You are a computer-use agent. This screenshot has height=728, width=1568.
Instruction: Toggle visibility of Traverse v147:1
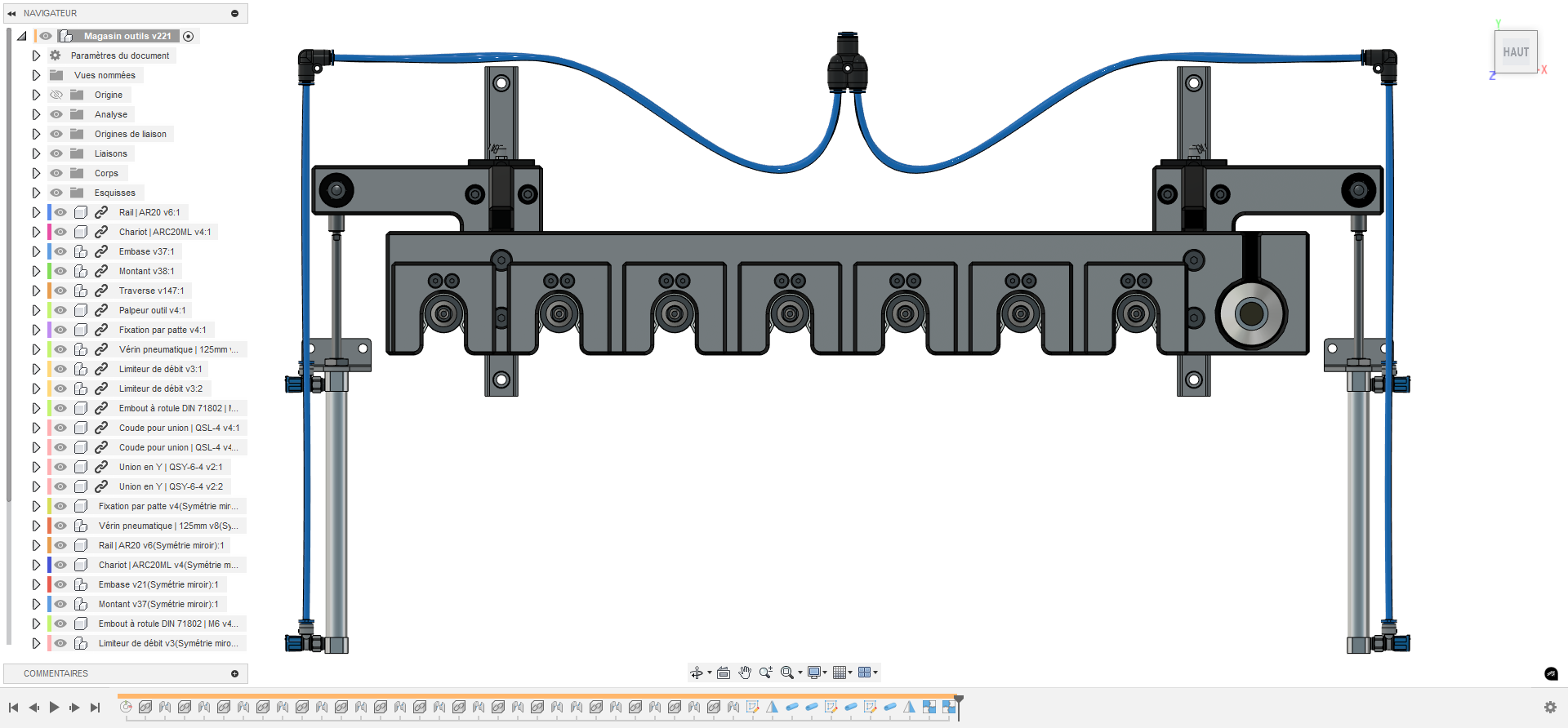pos(60,291)
